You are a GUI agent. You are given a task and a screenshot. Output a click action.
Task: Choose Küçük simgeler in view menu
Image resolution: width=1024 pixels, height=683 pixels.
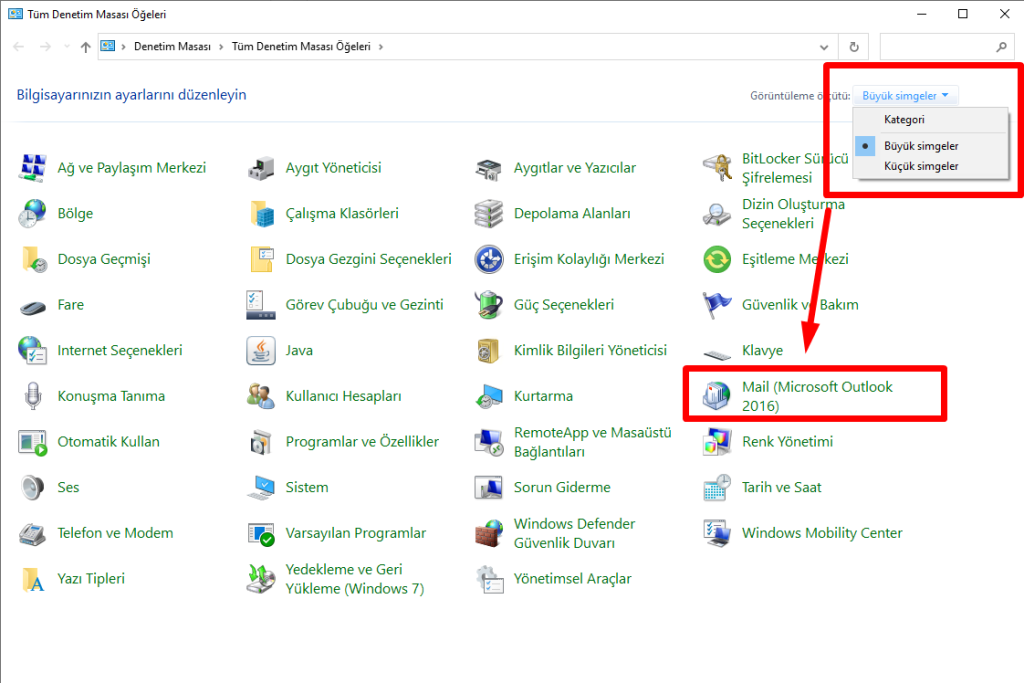920,166
